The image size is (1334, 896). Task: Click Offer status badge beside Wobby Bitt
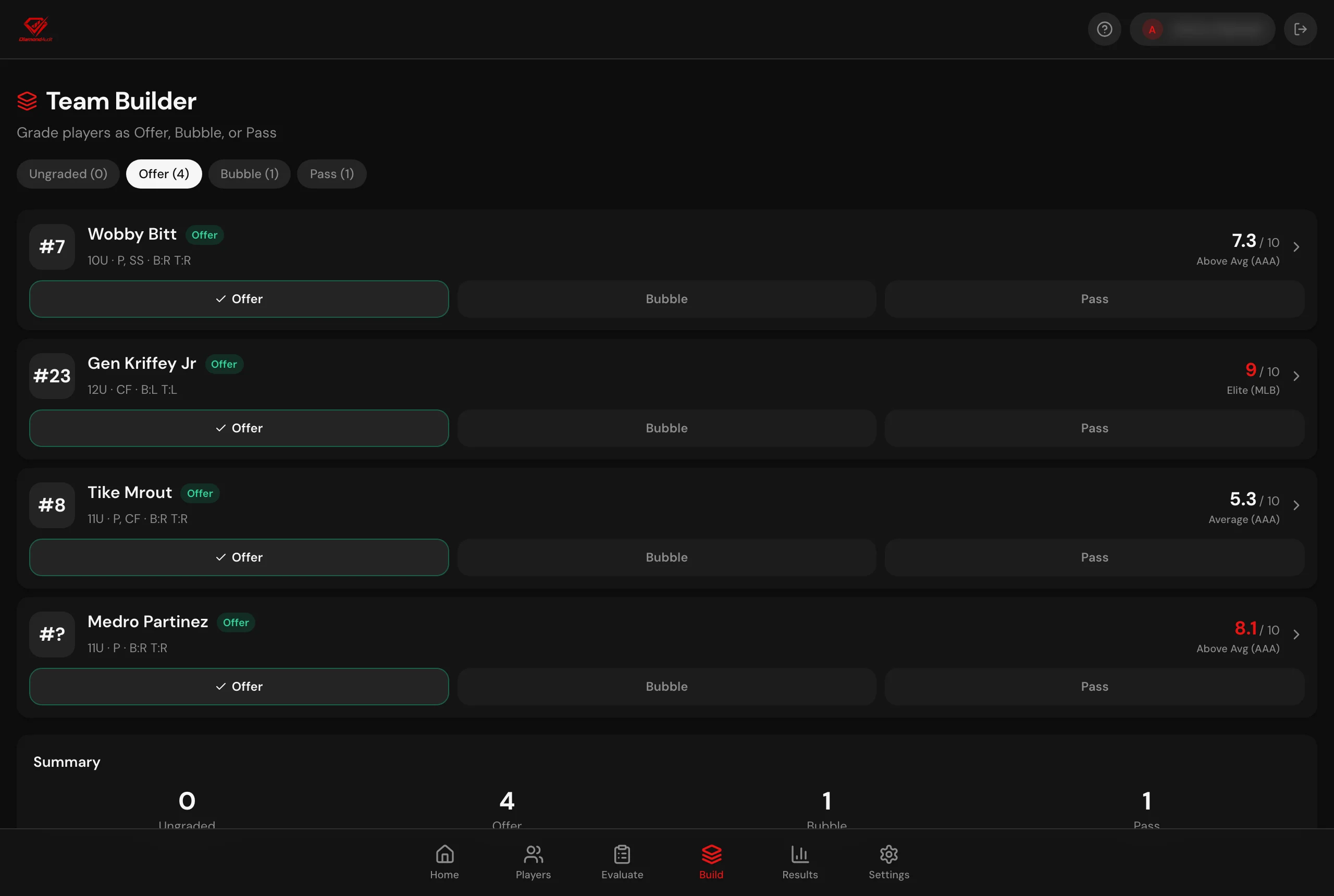pos(204,235)
